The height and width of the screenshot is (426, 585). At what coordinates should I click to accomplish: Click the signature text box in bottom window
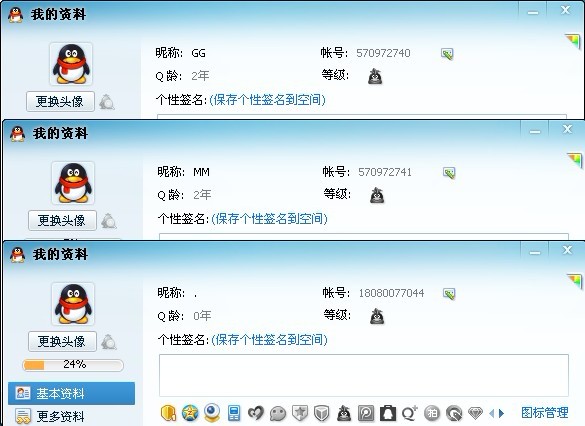pyautogui.click(x=364, y=375)
